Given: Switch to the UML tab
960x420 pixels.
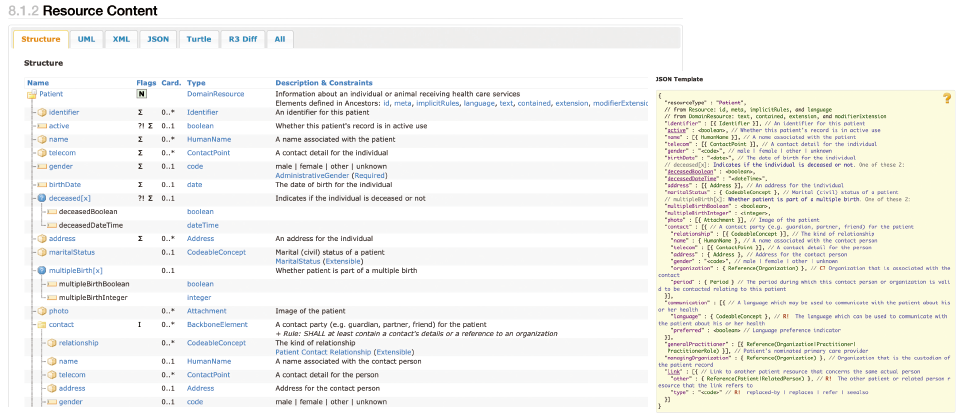Looking at the screenshot, I should coord(86,39).
